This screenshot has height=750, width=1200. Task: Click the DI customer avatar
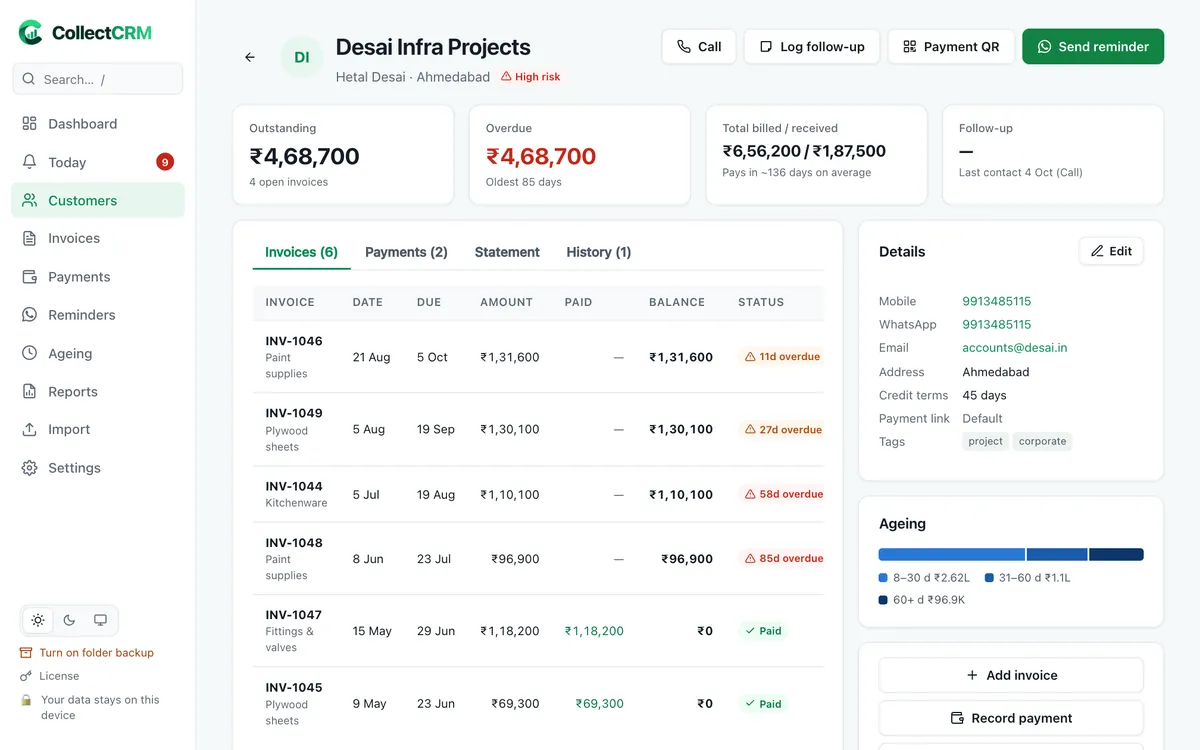302,58
